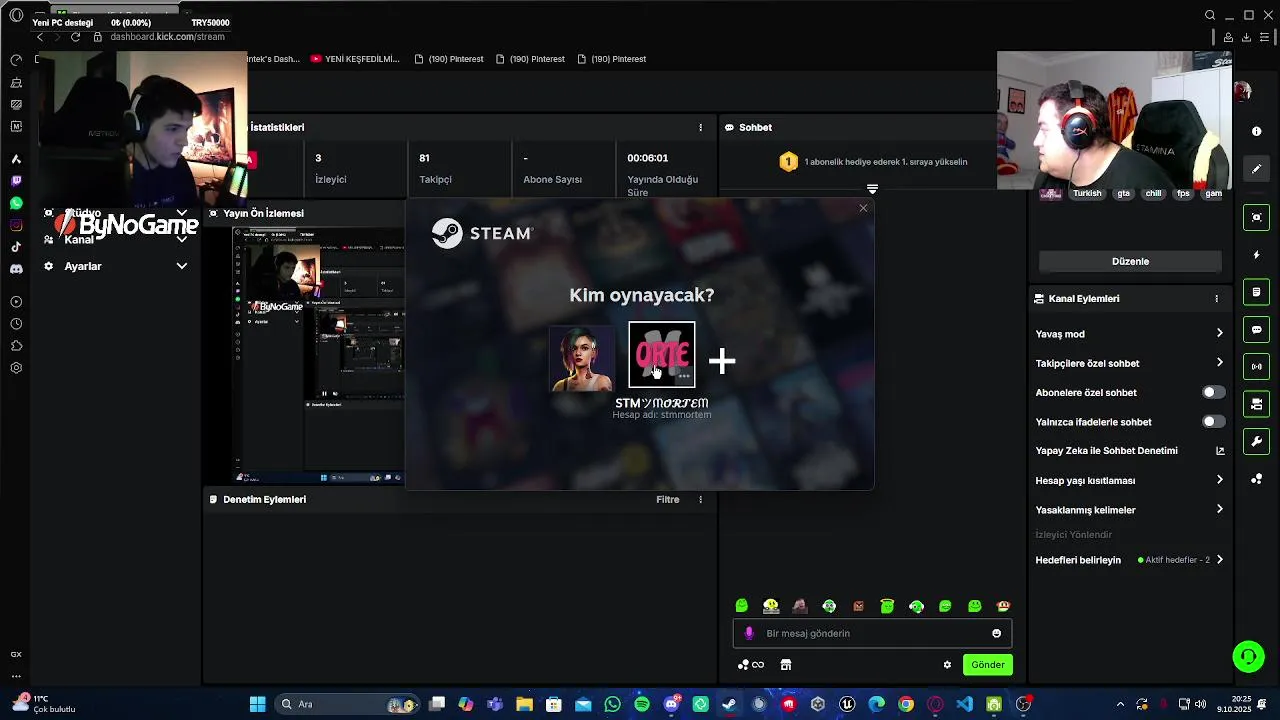Screen dimensions: 1280x720
Task: Open the green support chat bubble
Action: point(1248,657)
